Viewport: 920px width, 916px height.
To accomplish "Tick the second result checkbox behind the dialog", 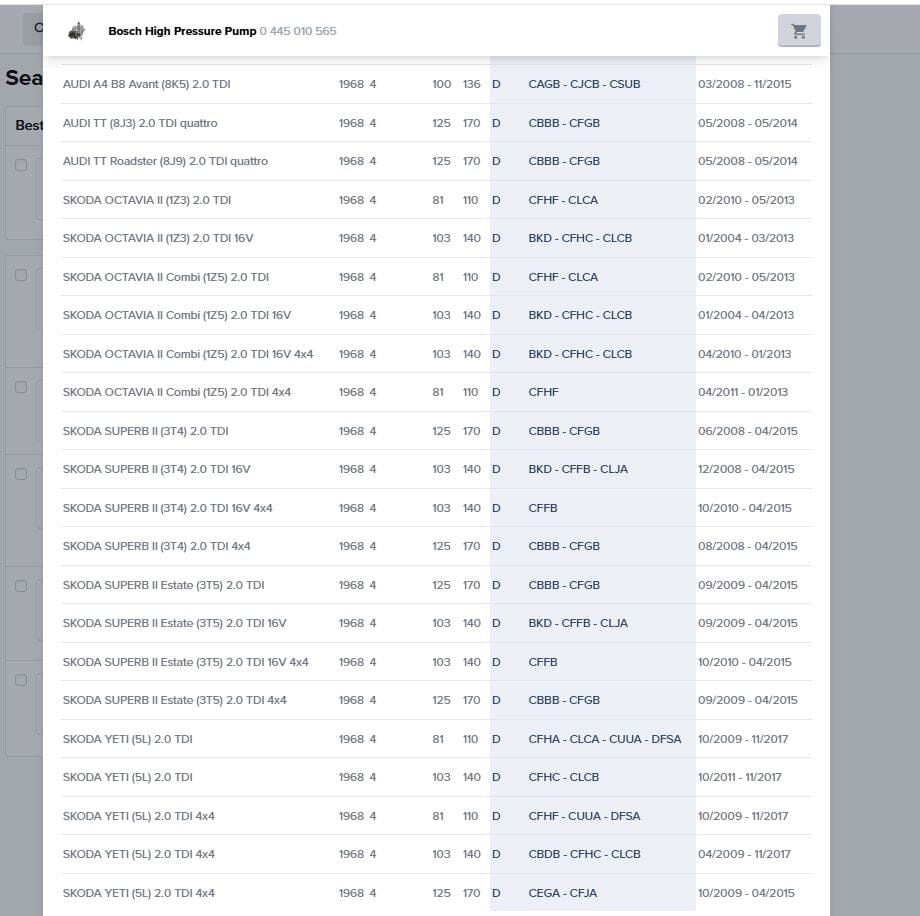I will (21, 275).
